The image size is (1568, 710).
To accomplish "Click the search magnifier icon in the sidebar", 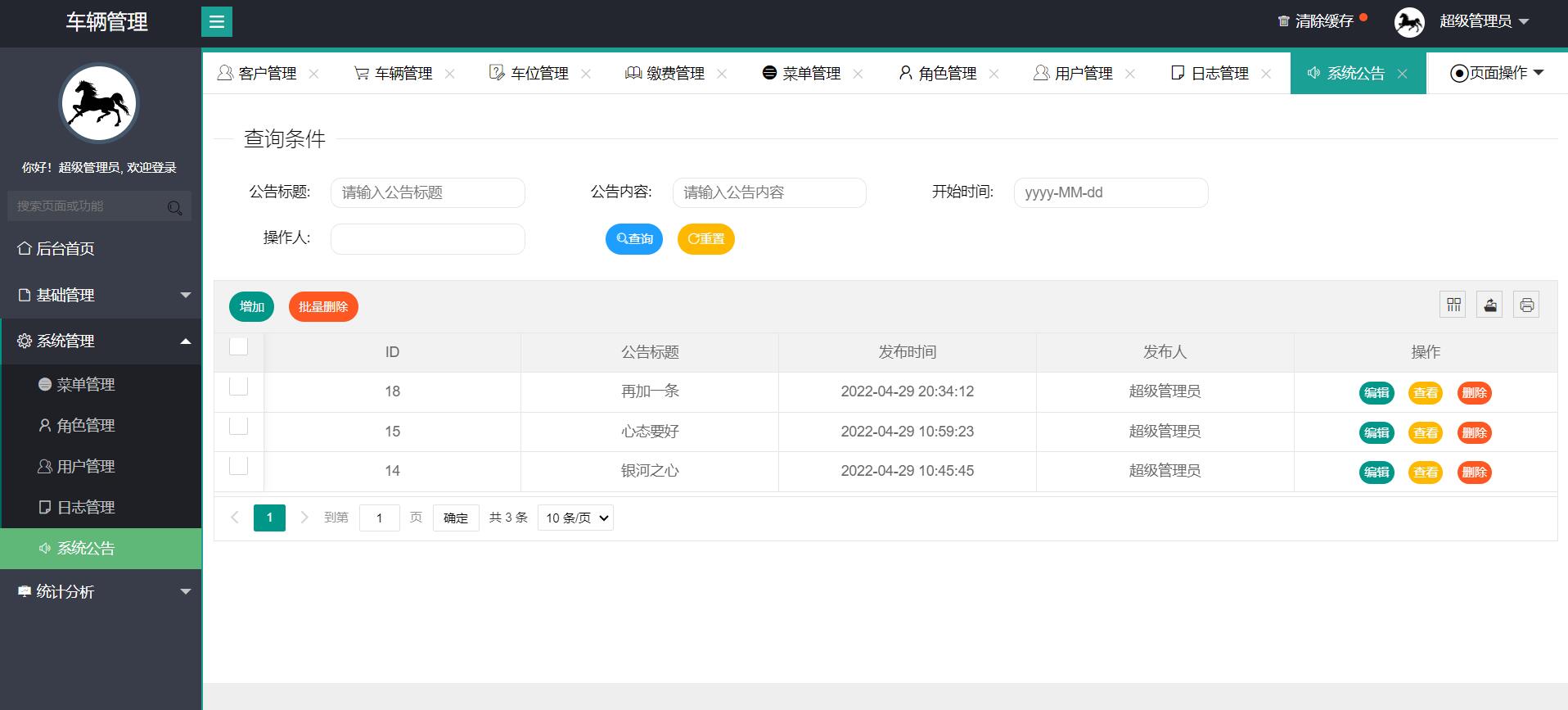I will coord(174,207).
